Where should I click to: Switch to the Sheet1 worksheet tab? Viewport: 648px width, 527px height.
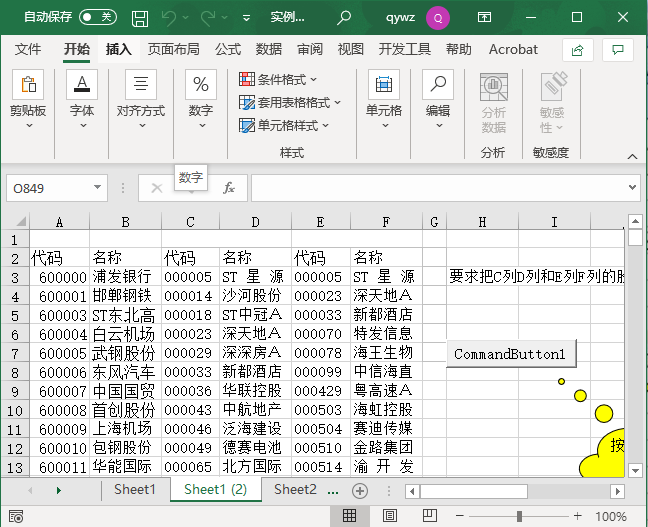135,490
